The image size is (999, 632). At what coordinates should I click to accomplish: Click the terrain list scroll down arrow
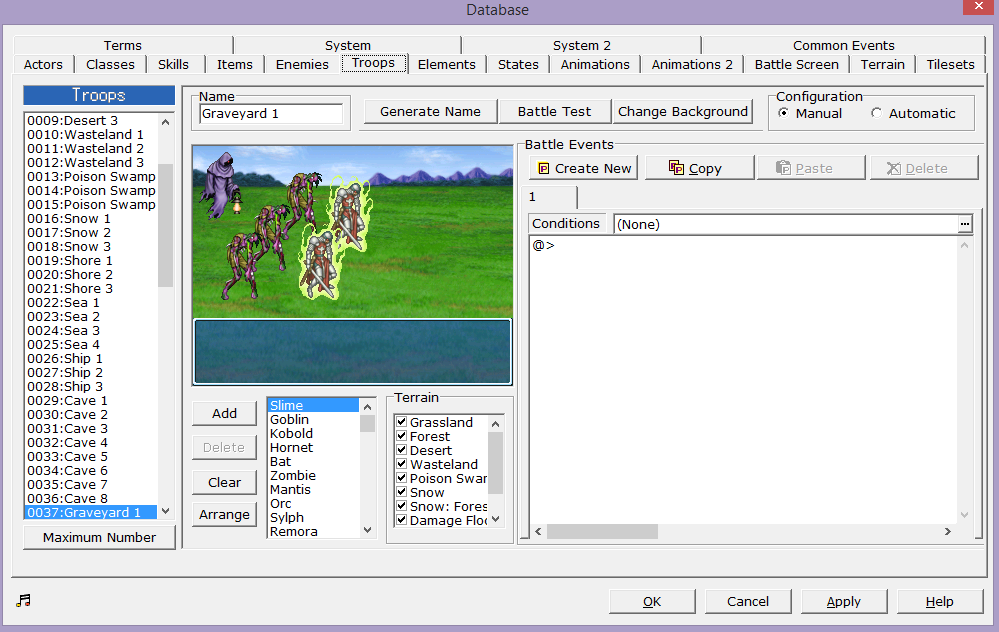pos(496,519)
